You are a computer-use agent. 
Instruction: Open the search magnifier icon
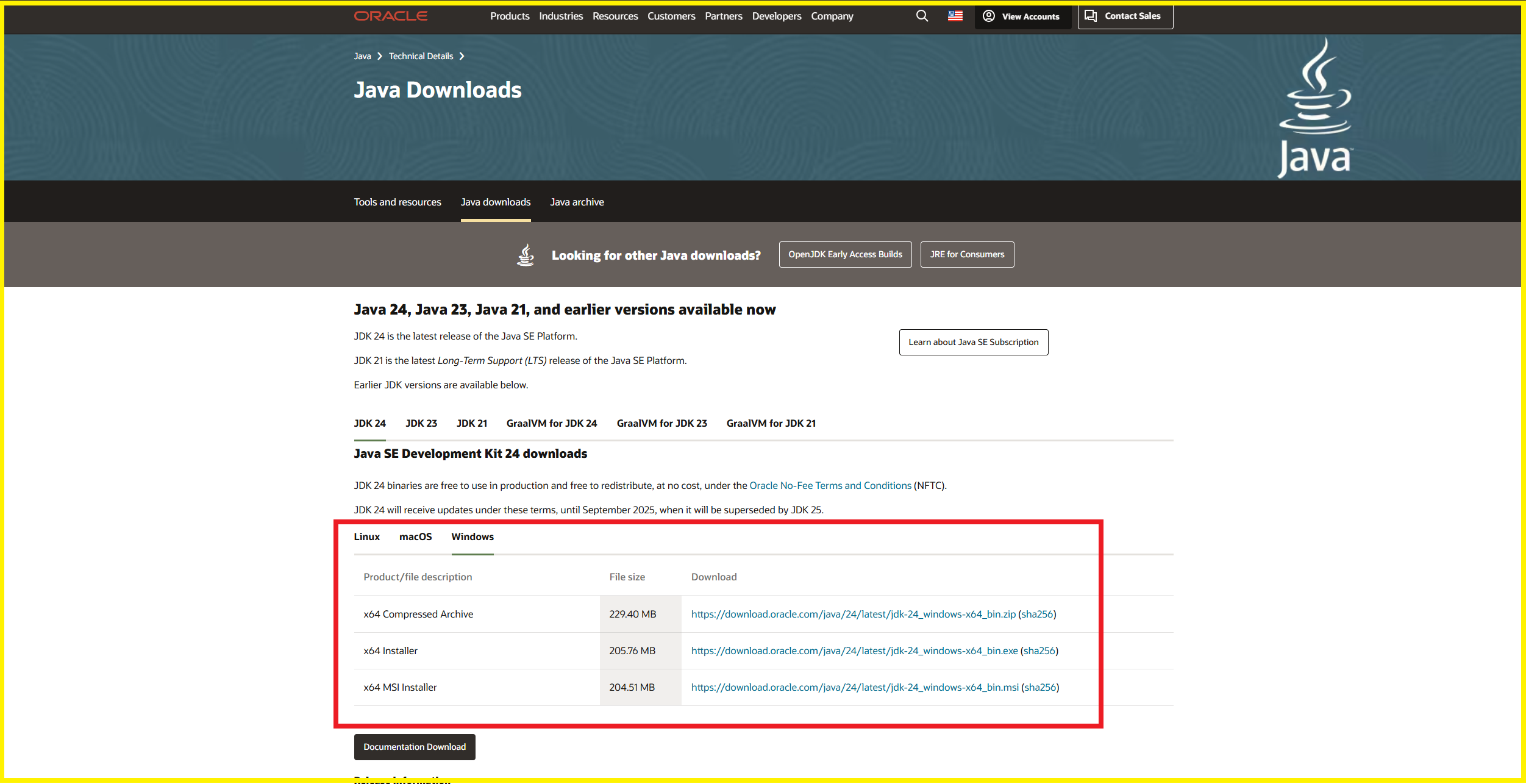pyautogui.click(x=922, y=16)
